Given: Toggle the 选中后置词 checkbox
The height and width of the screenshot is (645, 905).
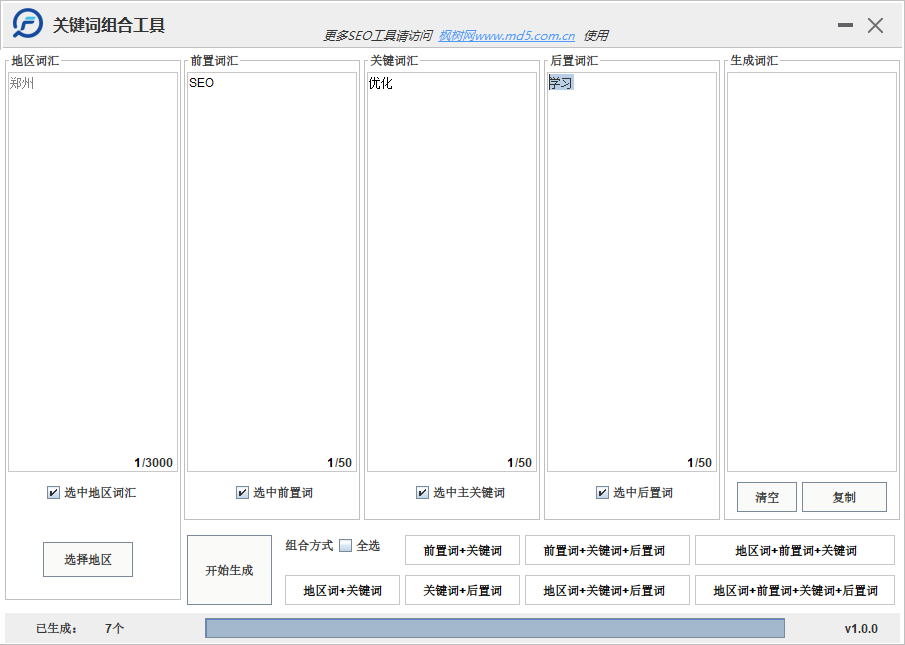Looking at the screenshot, I should coord(602,493).
